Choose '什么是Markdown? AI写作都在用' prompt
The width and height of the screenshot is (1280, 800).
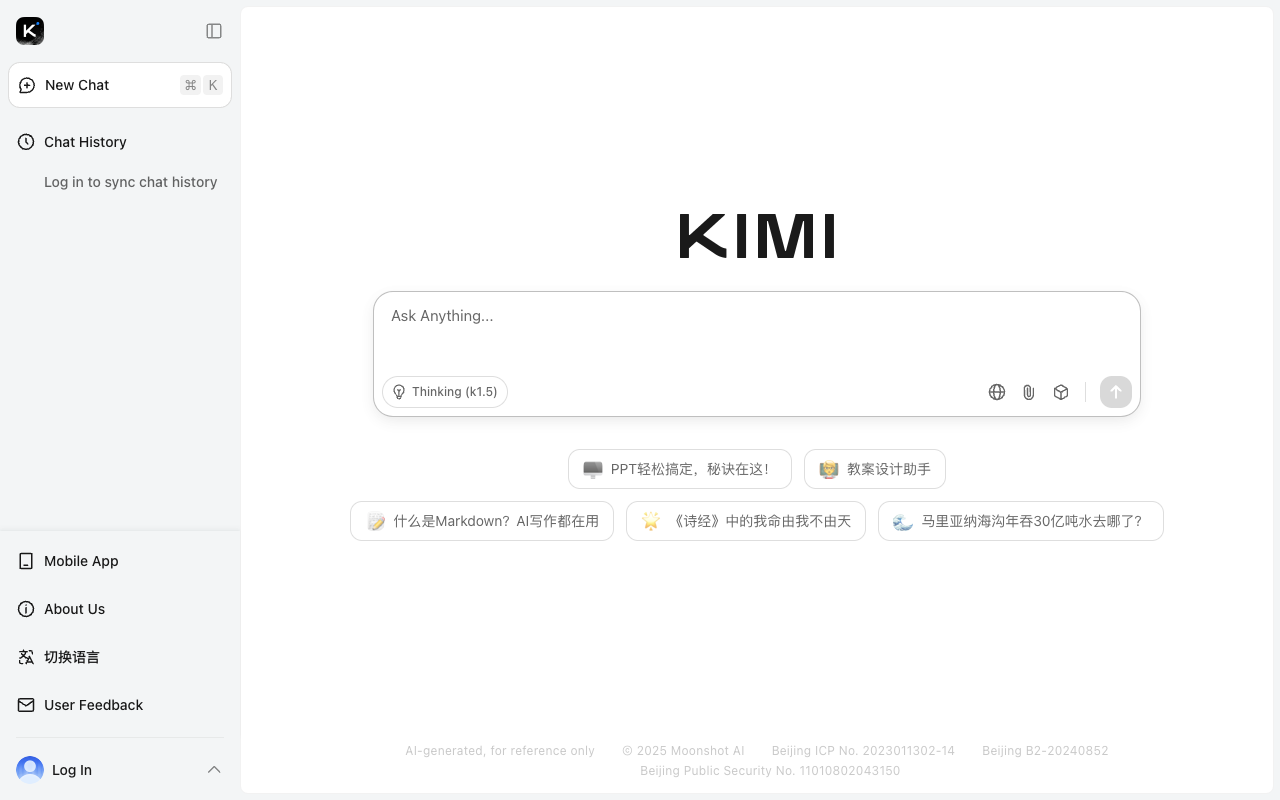pos(482,521)
